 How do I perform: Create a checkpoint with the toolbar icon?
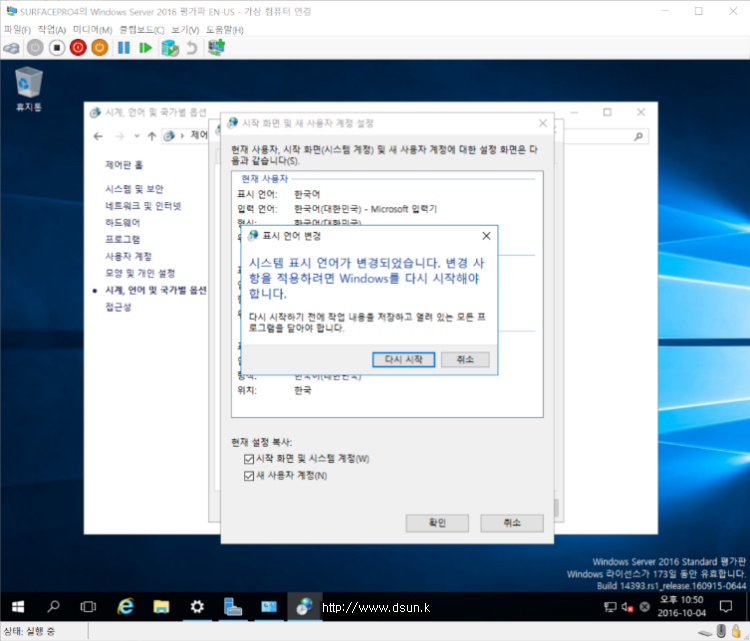click(170, 48)
